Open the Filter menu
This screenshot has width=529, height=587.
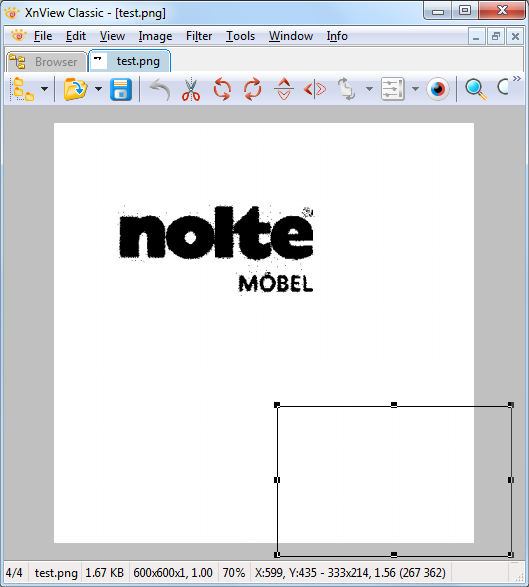tap(199, 36)
